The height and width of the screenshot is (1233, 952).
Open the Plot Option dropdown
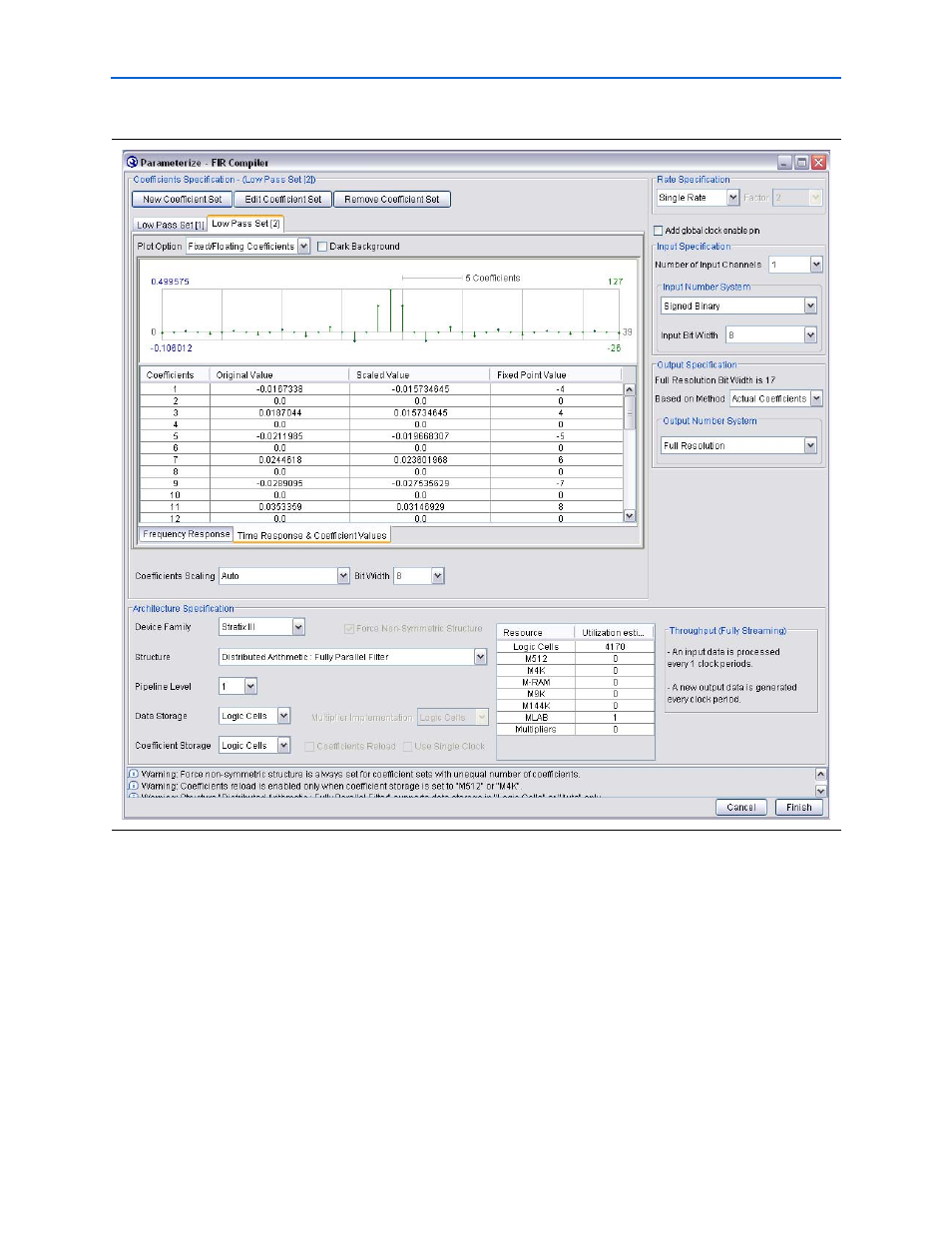(303, 247)
